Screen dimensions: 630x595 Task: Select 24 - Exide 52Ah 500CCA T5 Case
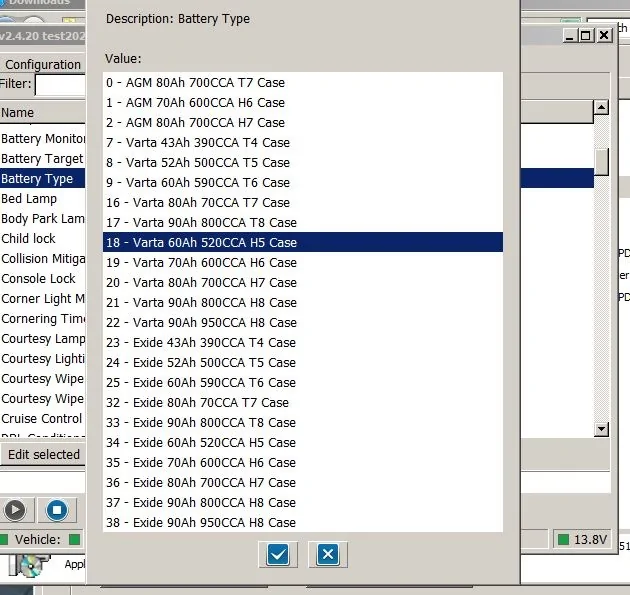tap(303, 362)
